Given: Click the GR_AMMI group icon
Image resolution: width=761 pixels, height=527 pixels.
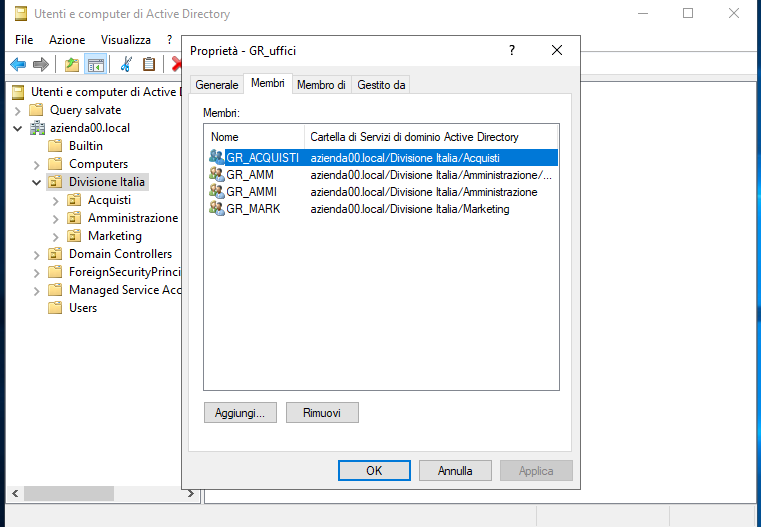Looking at the screenshot, I should [216, 191].
